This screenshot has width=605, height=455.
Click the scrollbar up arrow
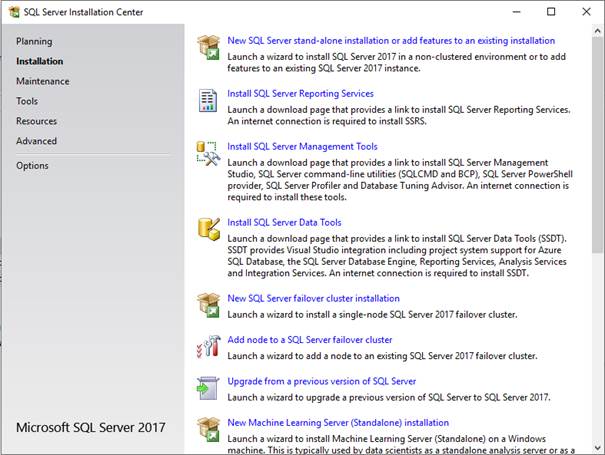coord(598,30)
